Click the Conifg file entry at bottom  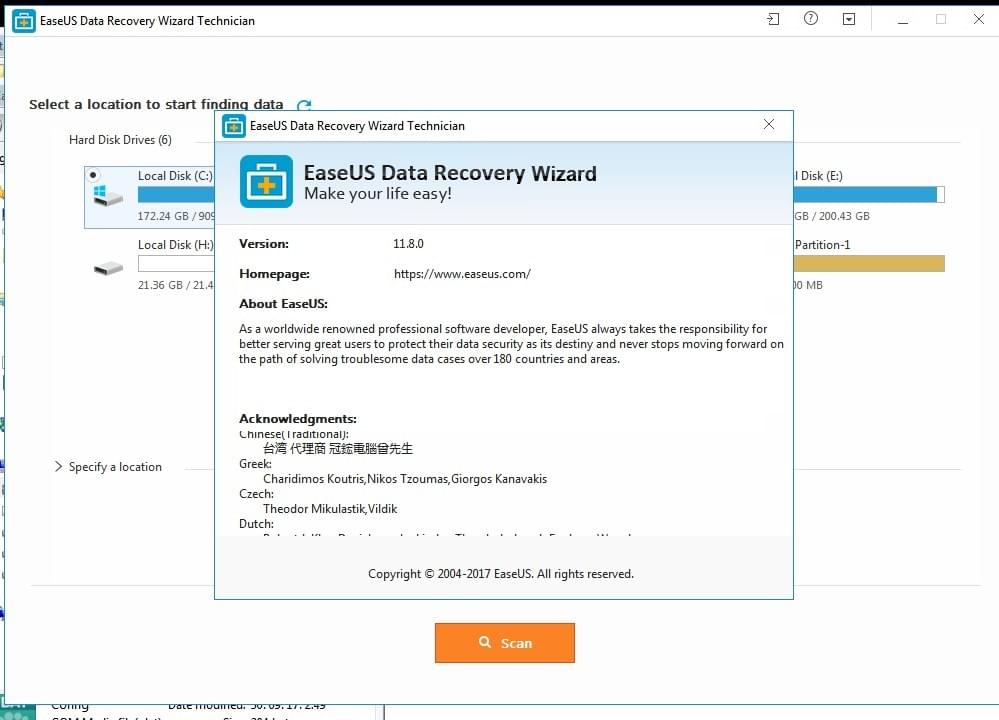[69, 705]
